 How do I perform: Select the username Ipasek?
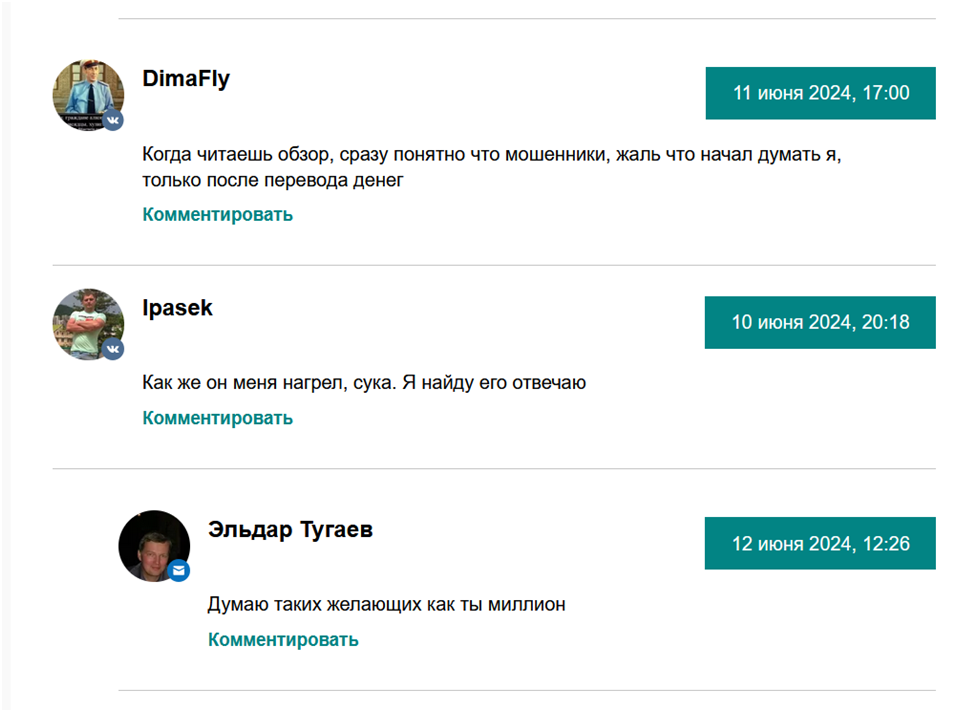click(x=177, y=308)
